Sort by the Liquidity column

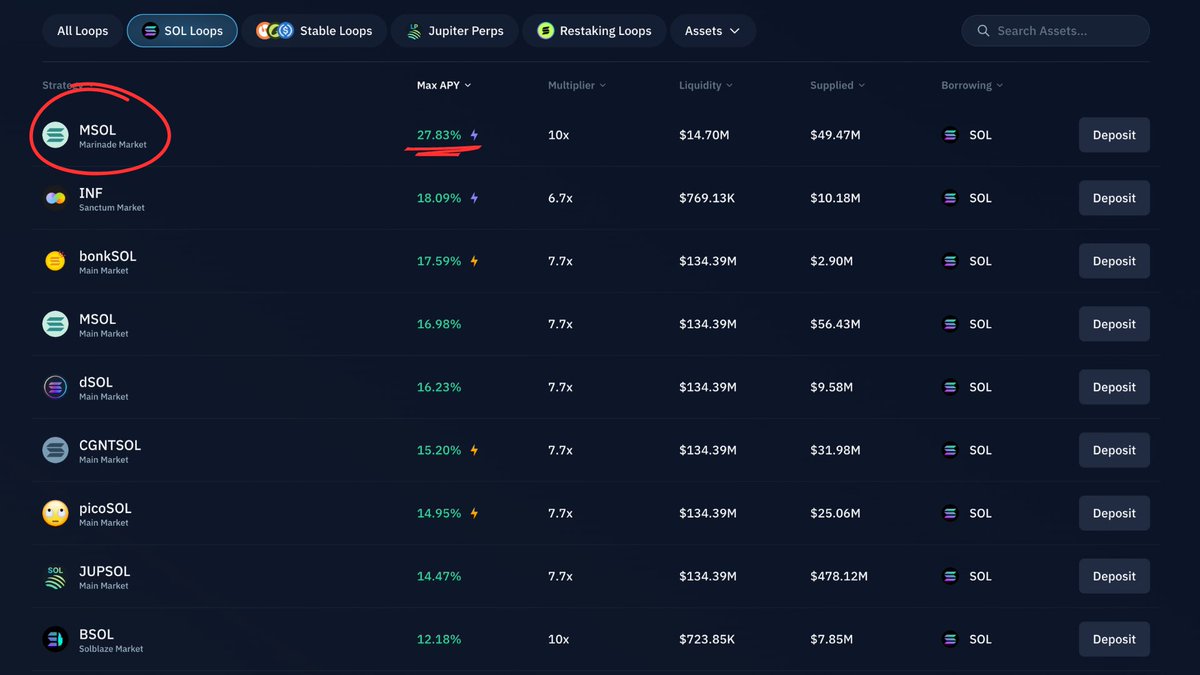(706, 85)
